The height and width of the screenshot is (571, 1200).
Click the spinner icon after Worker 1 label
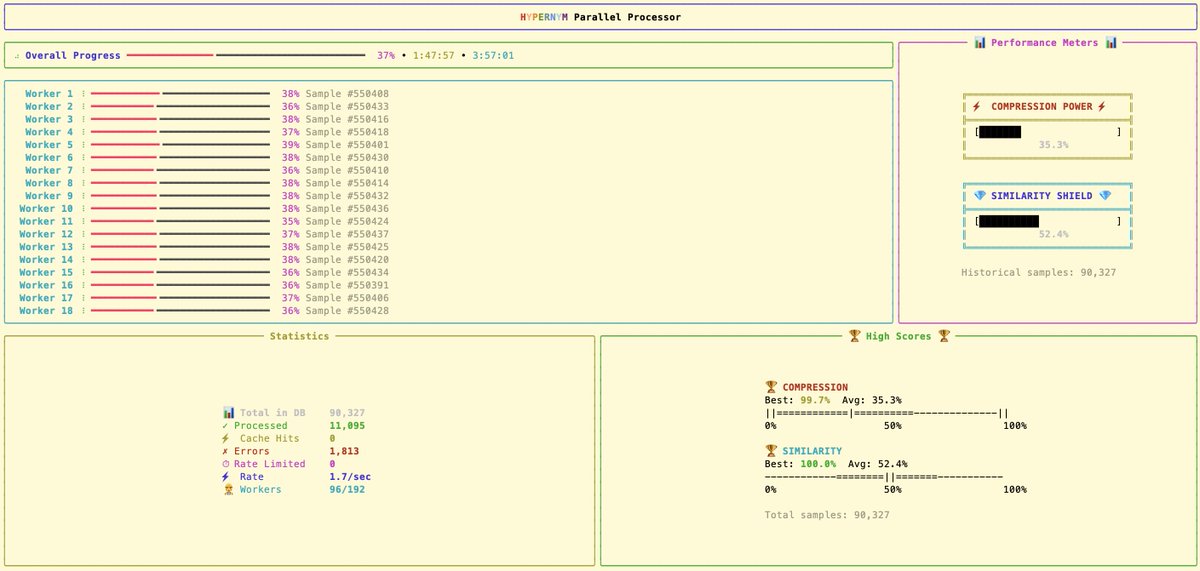pos(84,94)
